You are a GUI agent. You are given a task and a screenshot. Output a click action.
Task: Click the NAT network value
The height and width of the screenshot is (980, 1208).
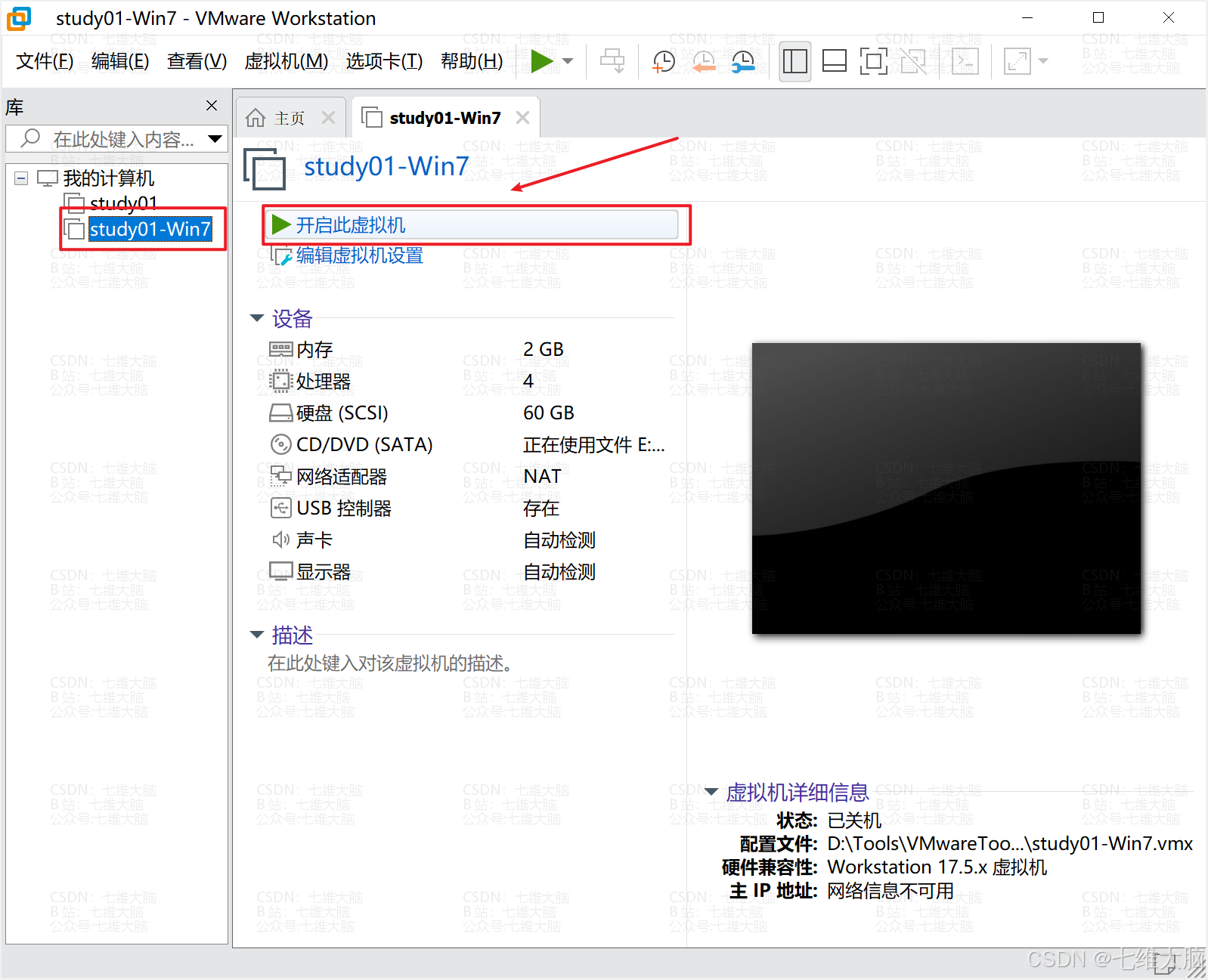(x=542, y=477)
